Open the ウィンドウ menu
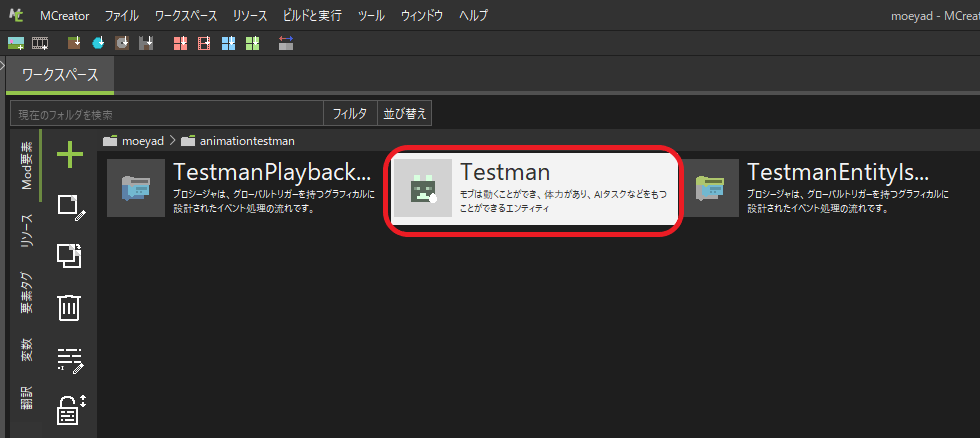 coord(422,16)
